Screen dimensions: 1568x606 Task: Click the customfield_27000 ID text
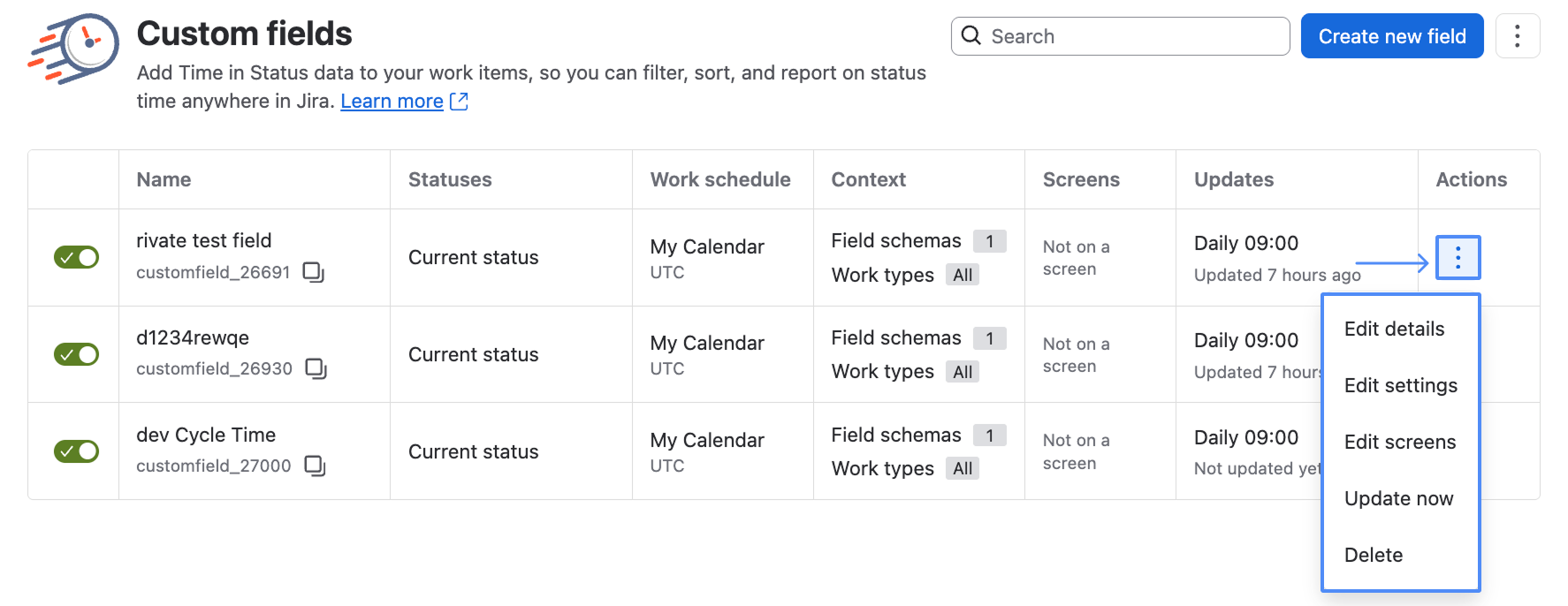pyautogui.click(x=214, y=466)
